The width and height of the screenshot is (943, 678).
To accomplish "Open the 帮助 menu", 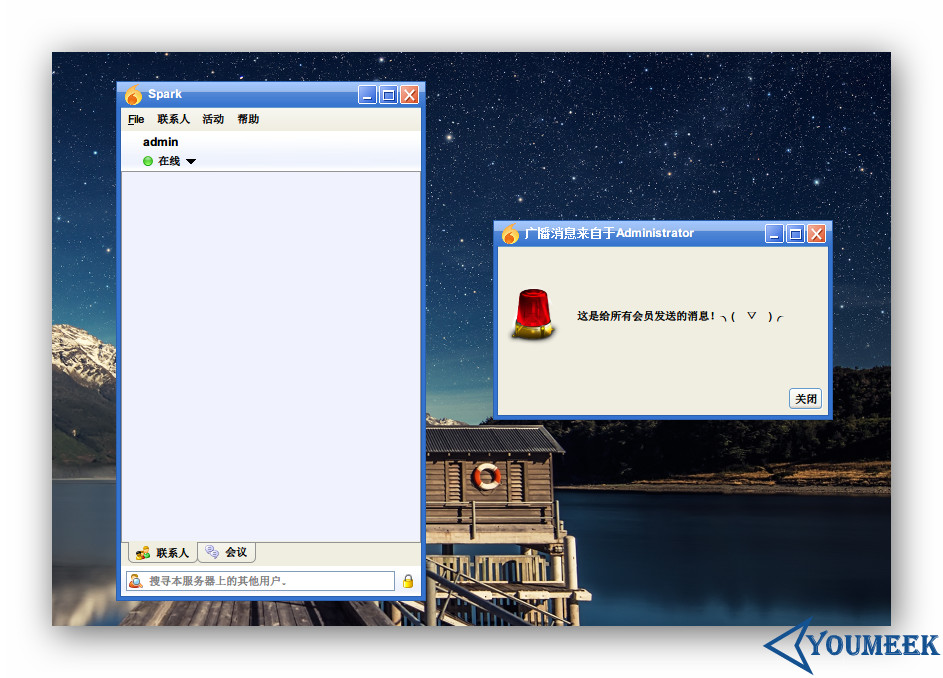I will [x=248, y=119].
